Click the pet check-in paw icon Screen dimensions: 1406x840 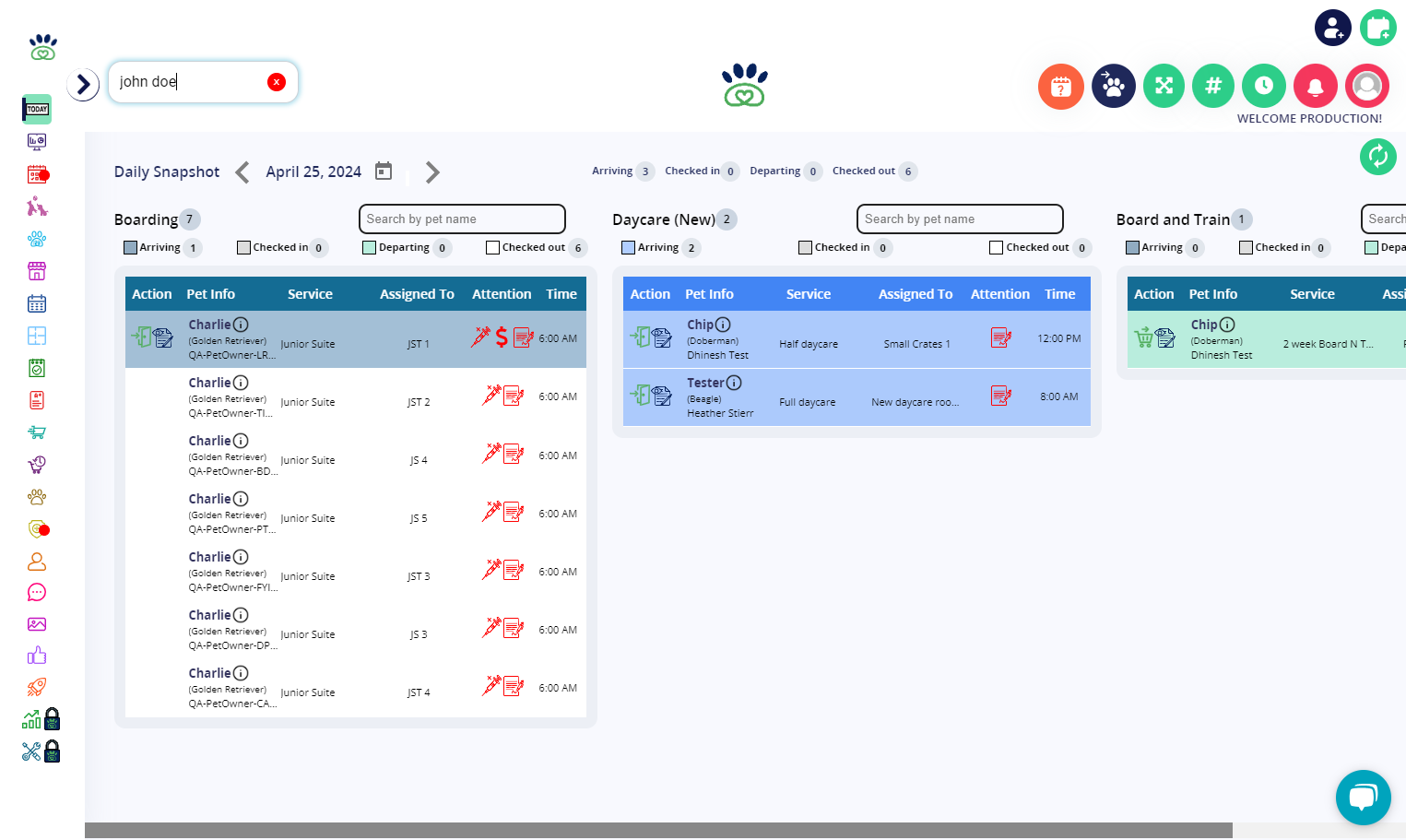(x=1114, y=87)
